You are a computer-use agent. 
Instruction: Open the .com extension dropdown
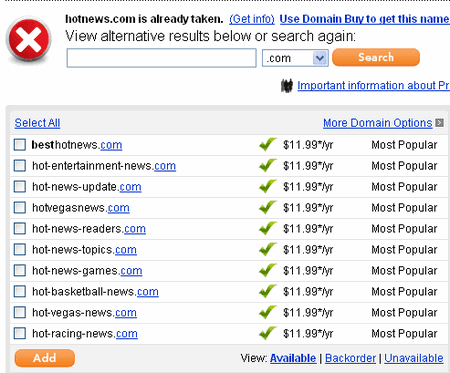coord(295,58)
